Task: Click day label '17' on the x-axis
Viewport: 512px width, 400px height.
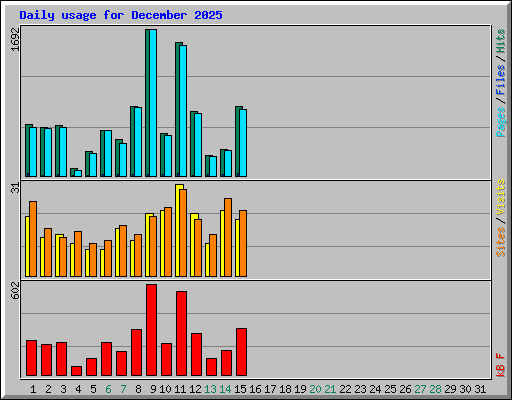Action: (270, 389)
